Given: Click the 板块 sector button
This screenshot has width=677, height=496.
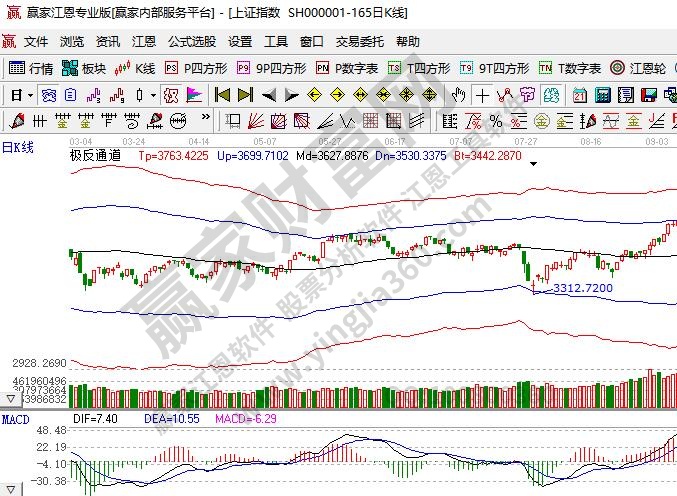Looking at the screenshot, I should click(84, 69).
